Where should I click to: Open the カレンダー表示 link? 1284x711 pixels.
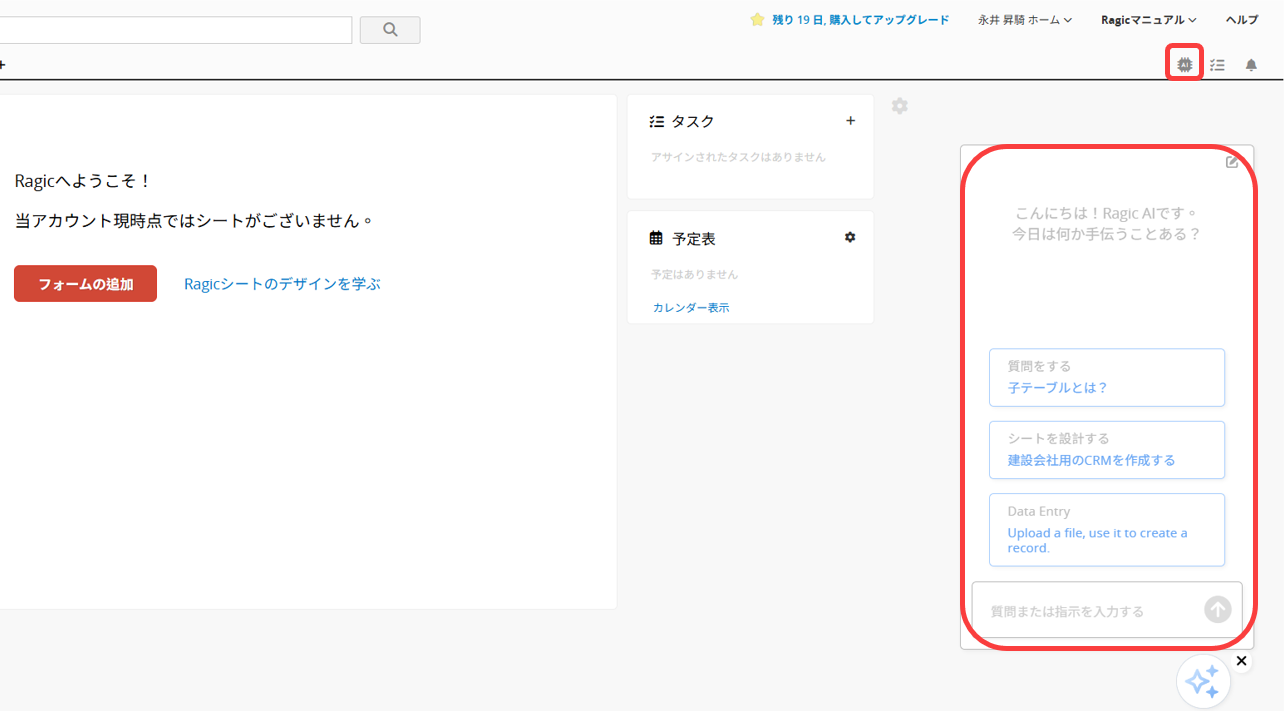[x=691, y=308]
